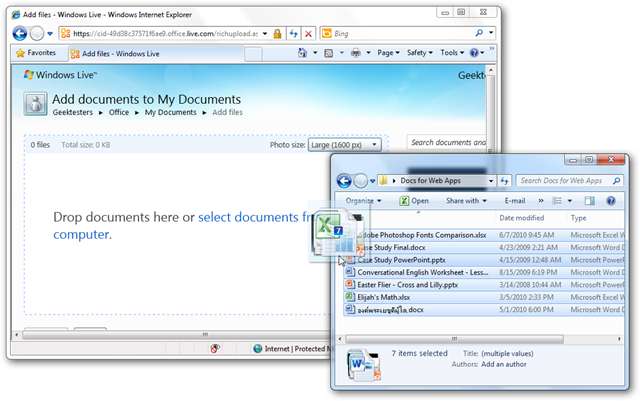Open a new blank IE tab
This screenshot has width=640, height=401.
(253, 54)
